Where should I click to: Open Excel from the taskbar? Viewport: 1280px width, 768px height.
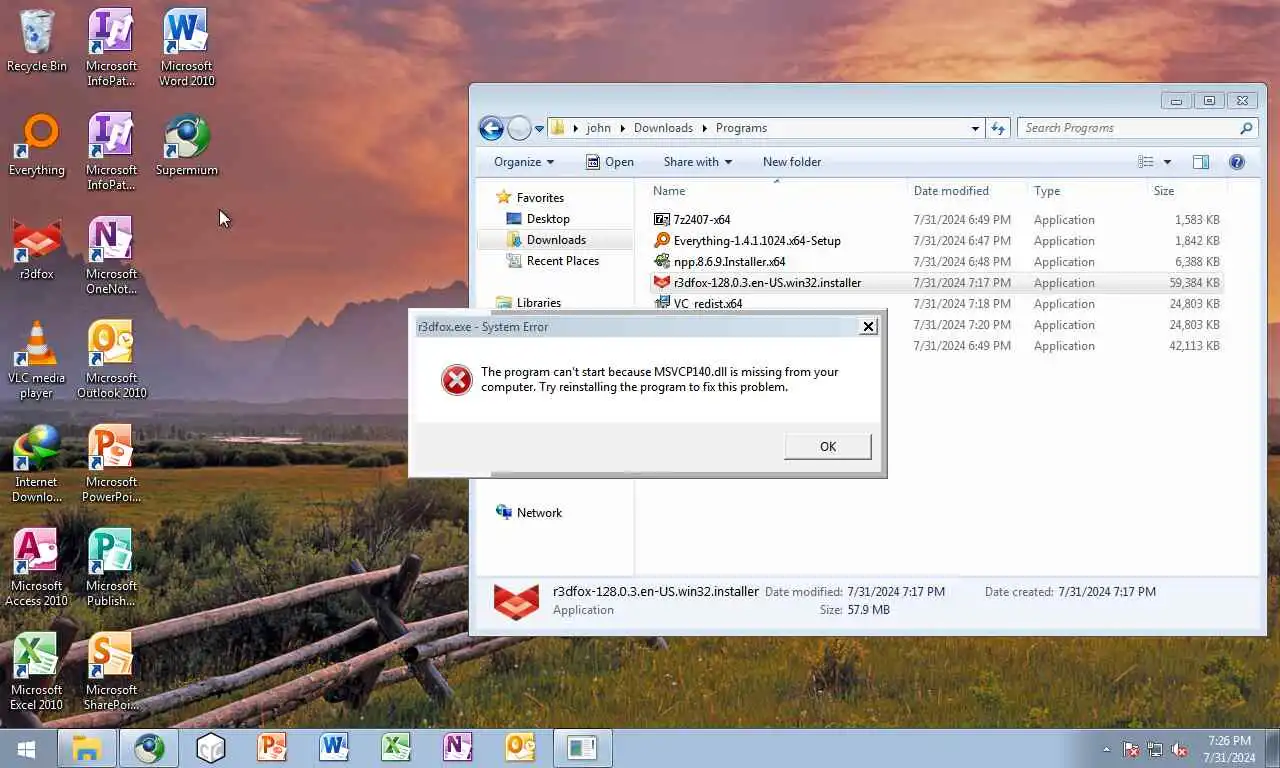396,748
